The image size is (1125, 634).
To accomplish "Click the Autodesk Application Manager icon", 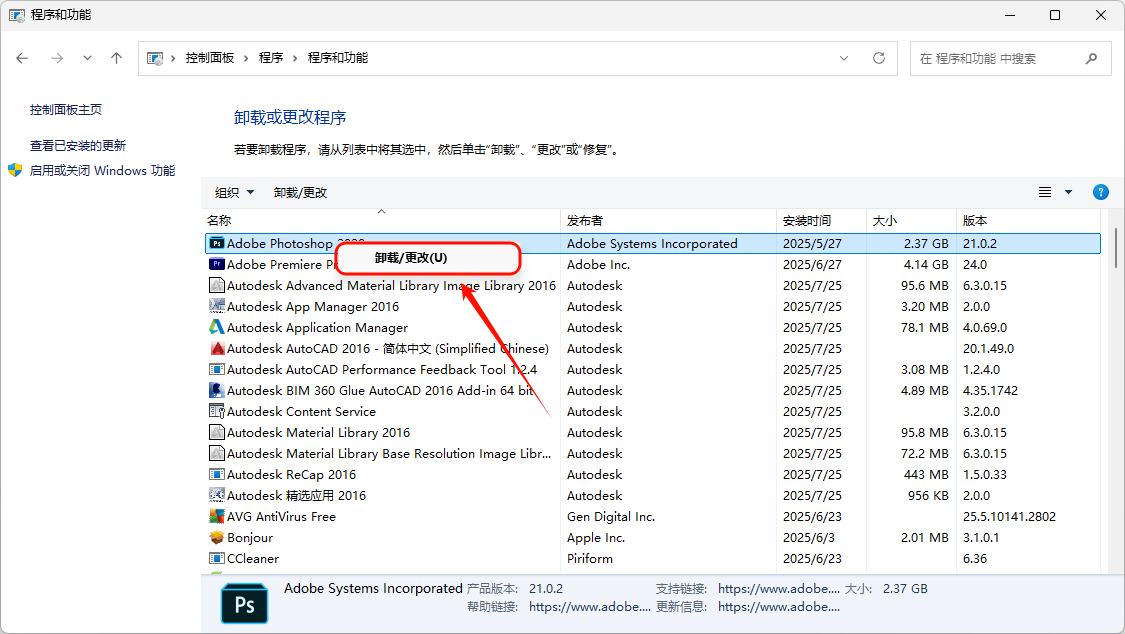I will tap(217, 327).
